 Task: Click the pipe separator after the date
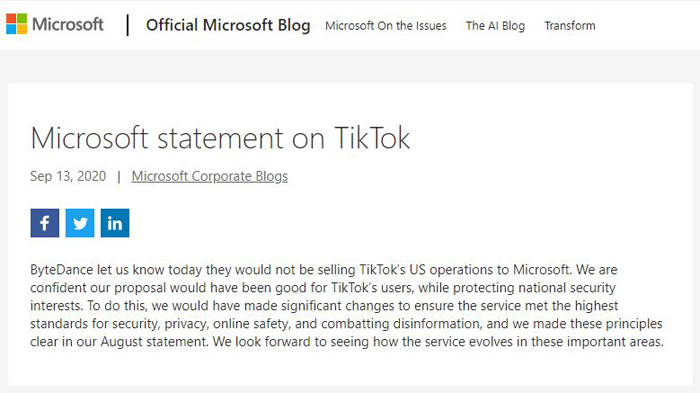coord(119,177)
